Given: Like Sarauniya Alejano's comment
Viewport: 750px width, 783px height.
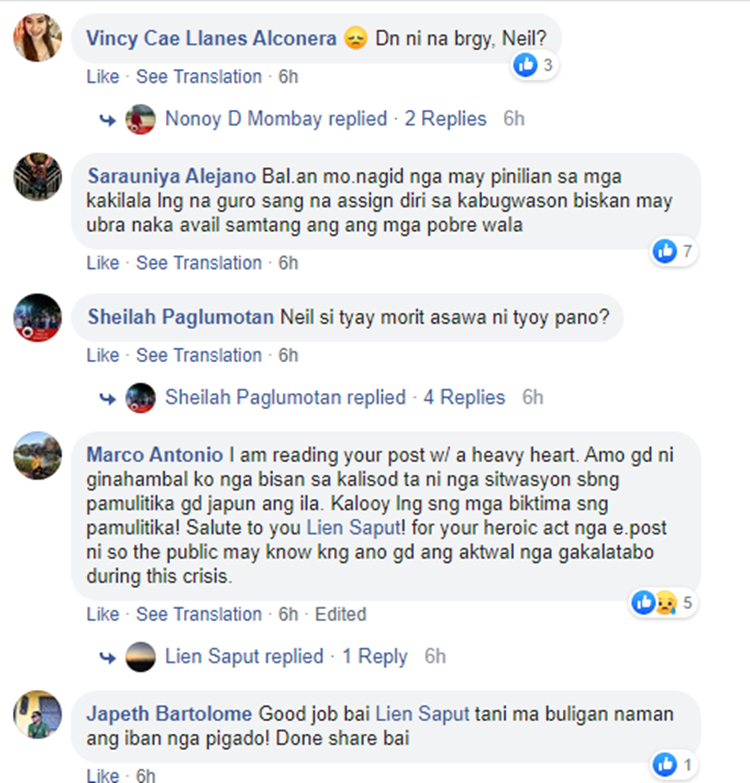Looking at the screenshot, I should coord(103,263).
